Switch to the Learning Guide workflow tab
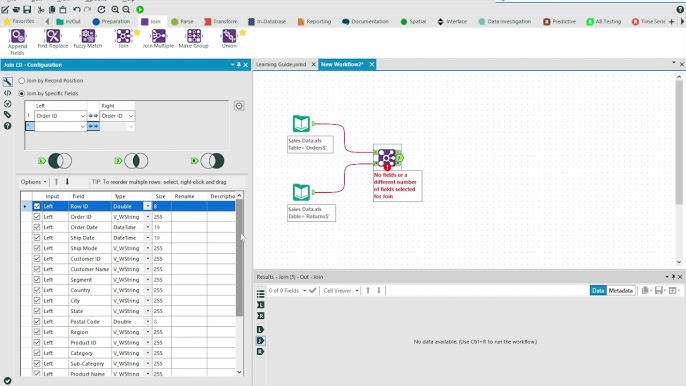 click(281, 64)
